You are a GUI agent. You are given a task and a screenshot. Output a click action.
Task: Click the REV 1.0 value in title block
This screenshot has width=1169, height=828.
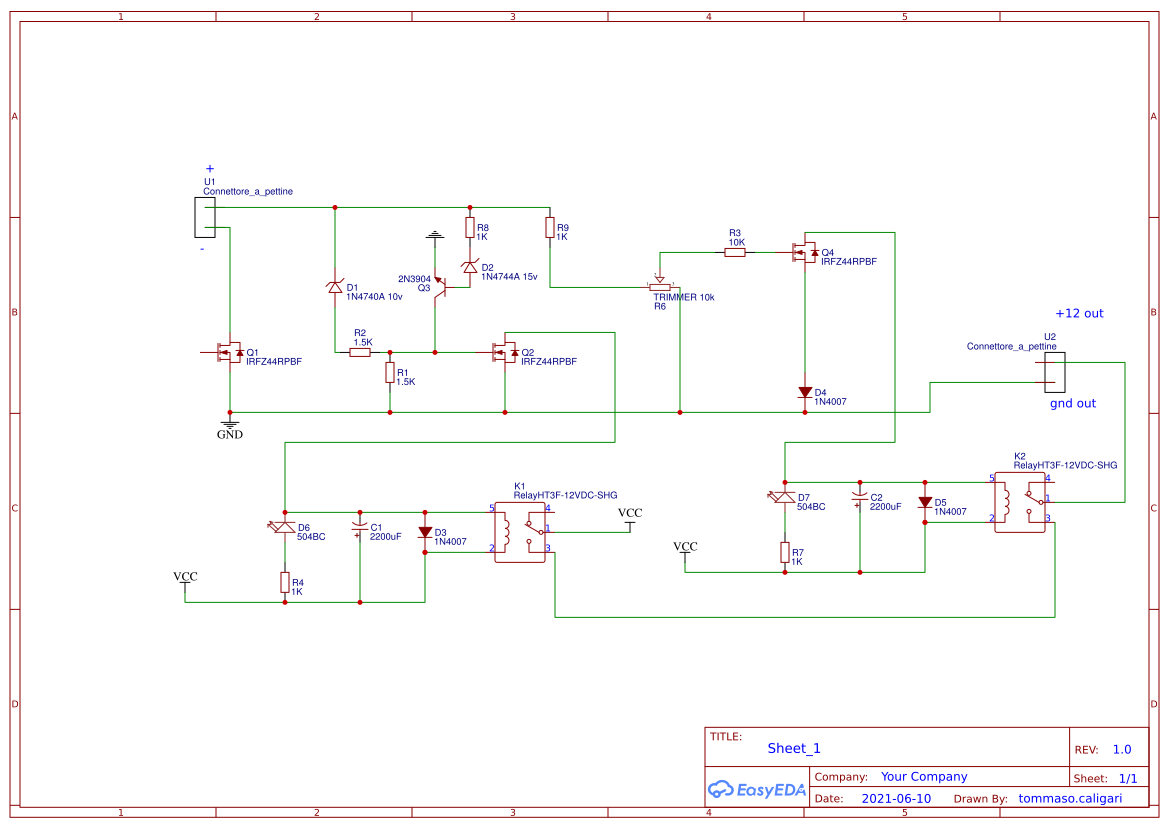[x=1122, y=748]
